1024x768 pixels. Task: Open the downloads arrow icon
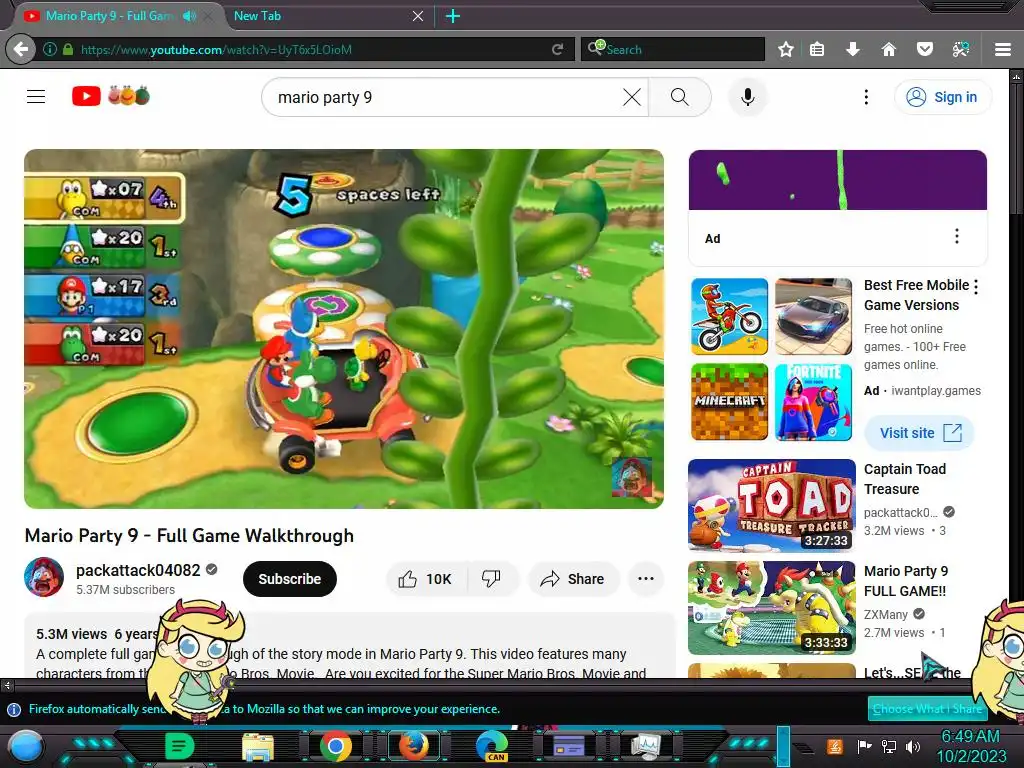tap(852, 50)
